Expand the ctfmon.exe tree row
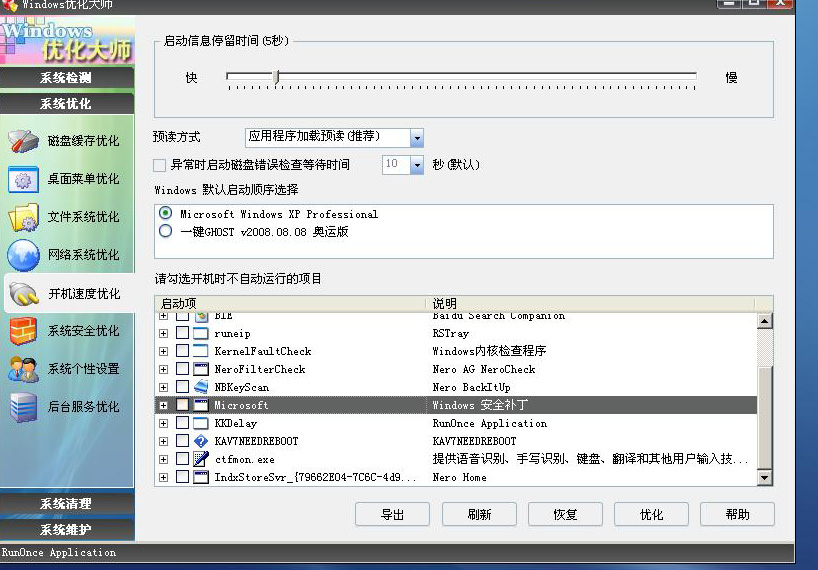The image size is (818, 570). [x=163, y=459]
